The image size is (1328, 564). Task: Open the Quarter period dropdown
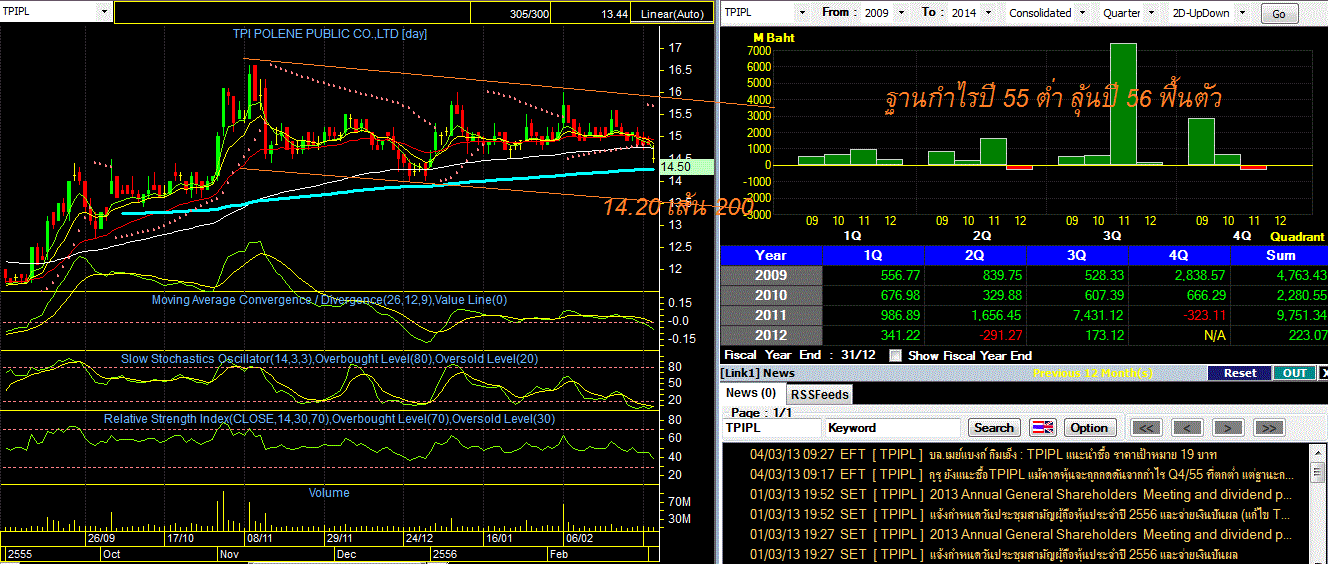coord(1151,13)
